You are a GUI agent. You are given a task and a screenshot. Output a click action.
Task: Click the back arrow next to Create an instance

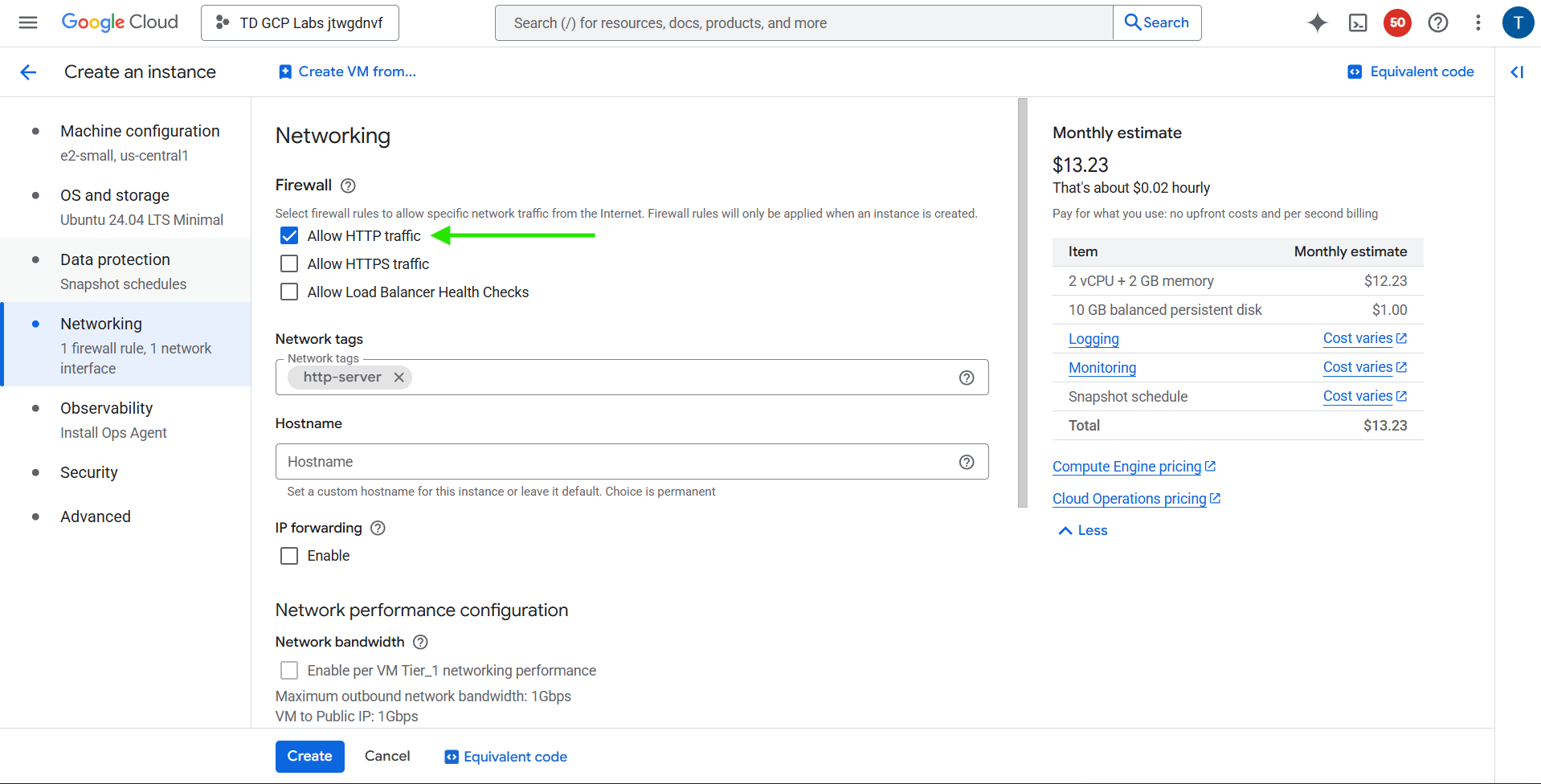tap(28, 72)
